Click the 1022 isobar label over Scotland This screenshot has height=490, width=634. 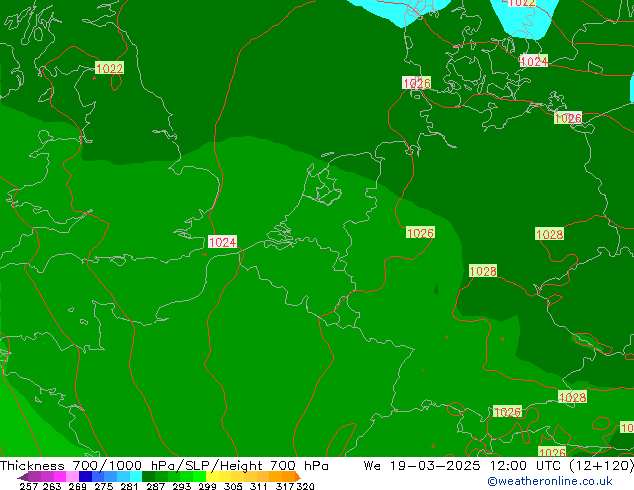(109, 68)
